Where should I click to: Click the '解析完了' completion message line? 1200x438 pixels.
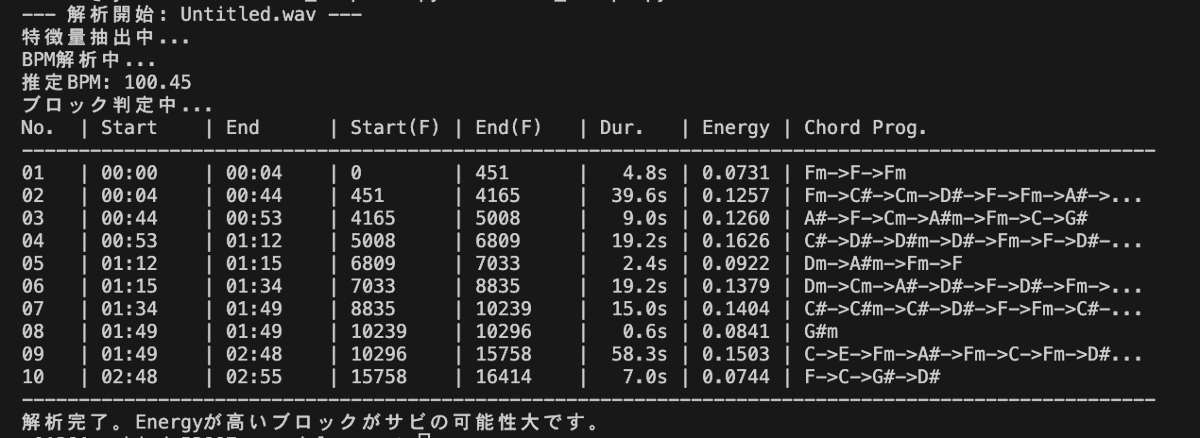(x=310, y=422)
